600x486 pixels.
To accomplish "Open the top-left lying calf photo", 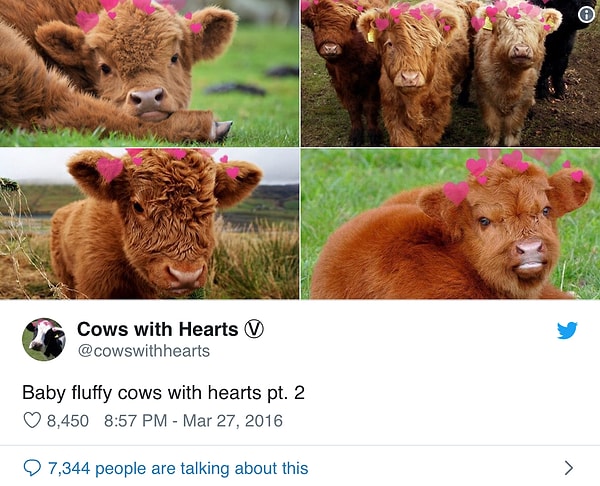I will 149,73.
